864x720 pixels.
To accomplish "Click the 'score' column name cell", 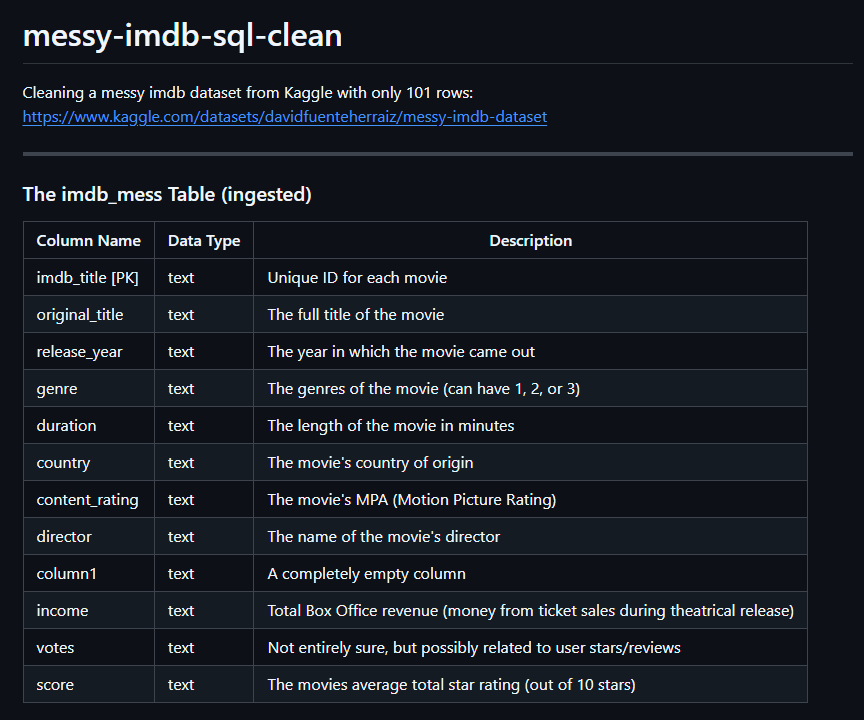I will pos(55,685).
